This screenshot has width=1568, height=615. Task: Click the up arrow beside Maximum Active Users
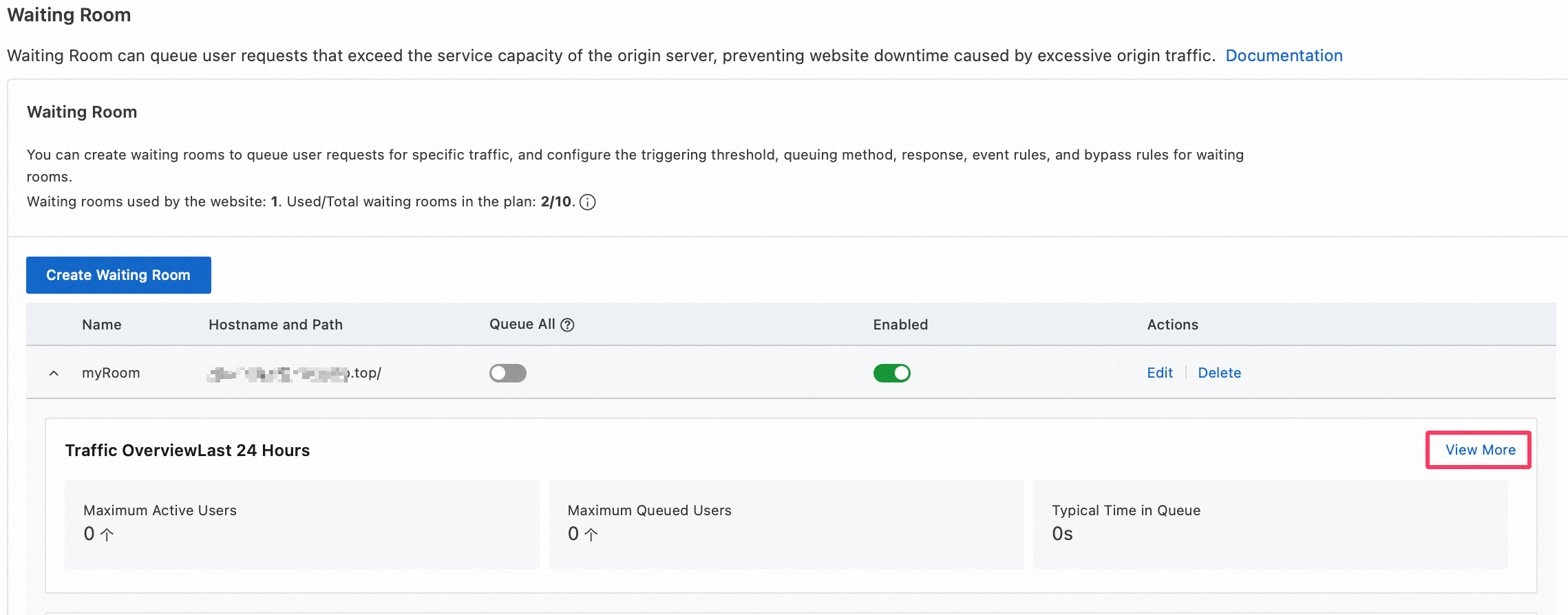click(x=107, y=535)
